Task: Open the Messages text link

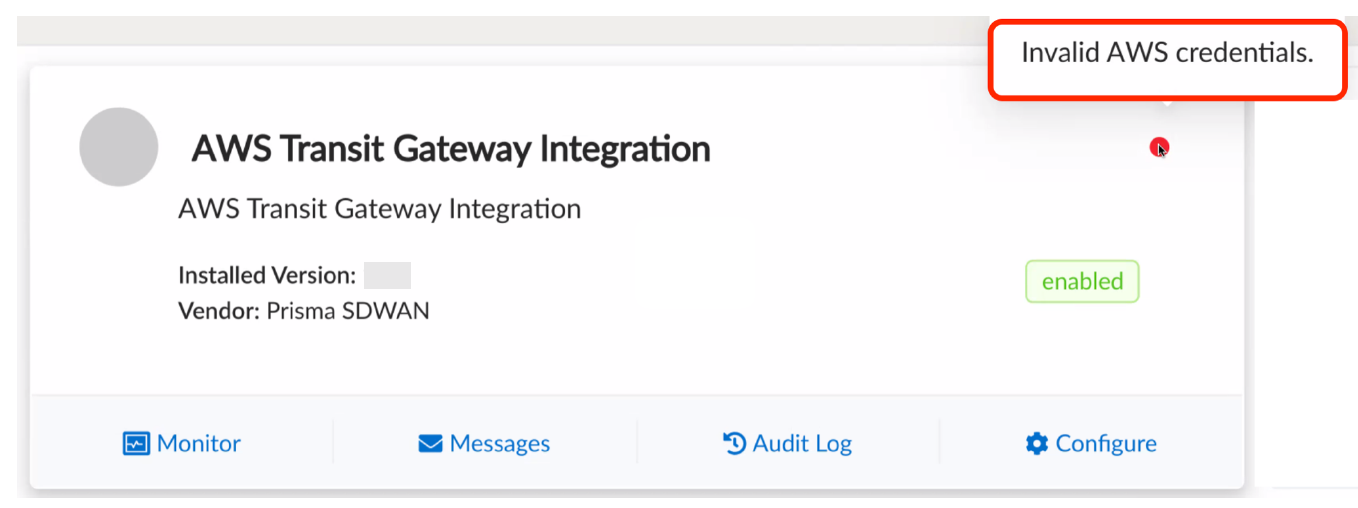Action: [x=500, y=443]
